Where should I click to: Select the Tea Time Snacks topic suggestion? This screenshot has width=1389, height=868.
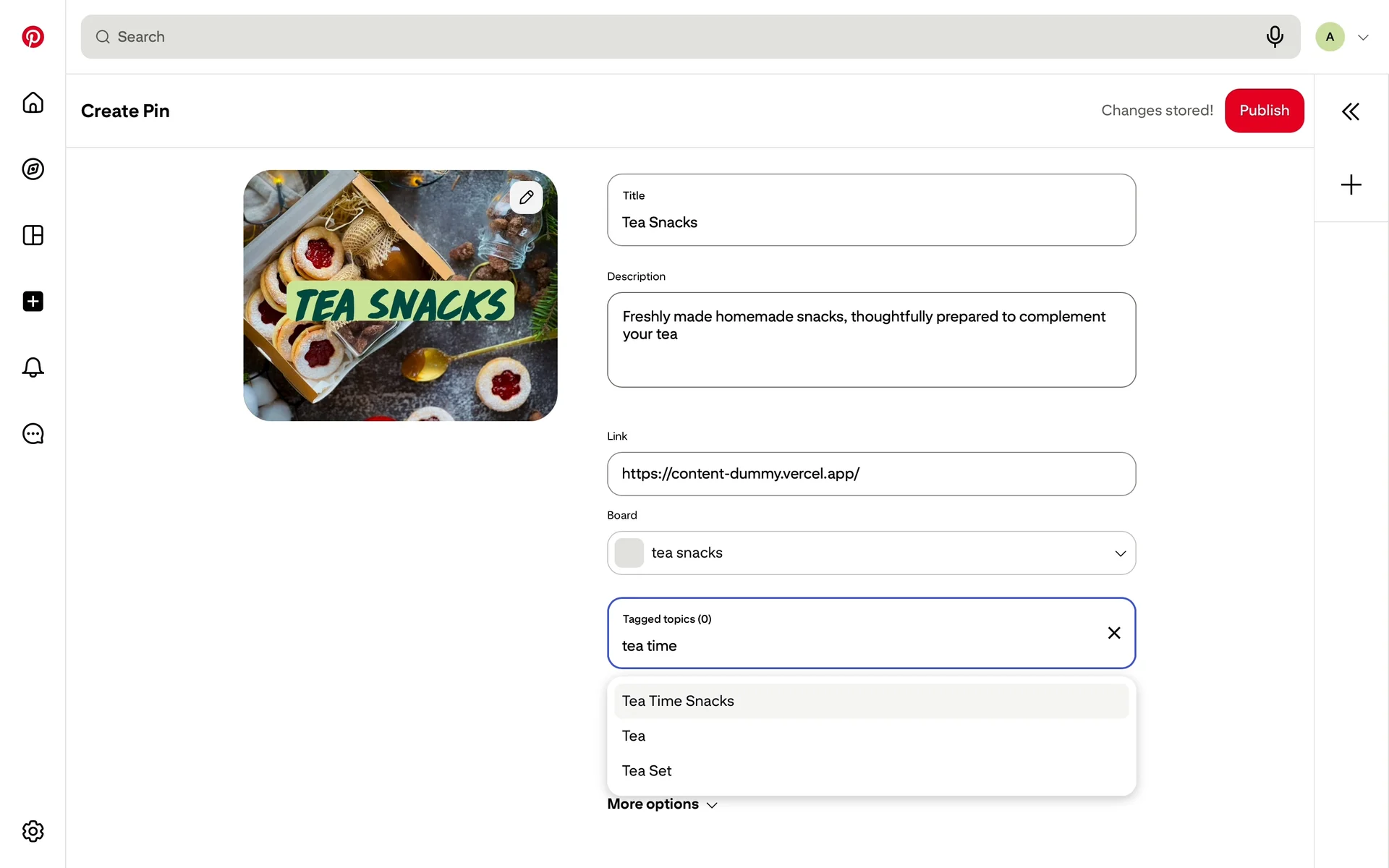tap(870, 701)
